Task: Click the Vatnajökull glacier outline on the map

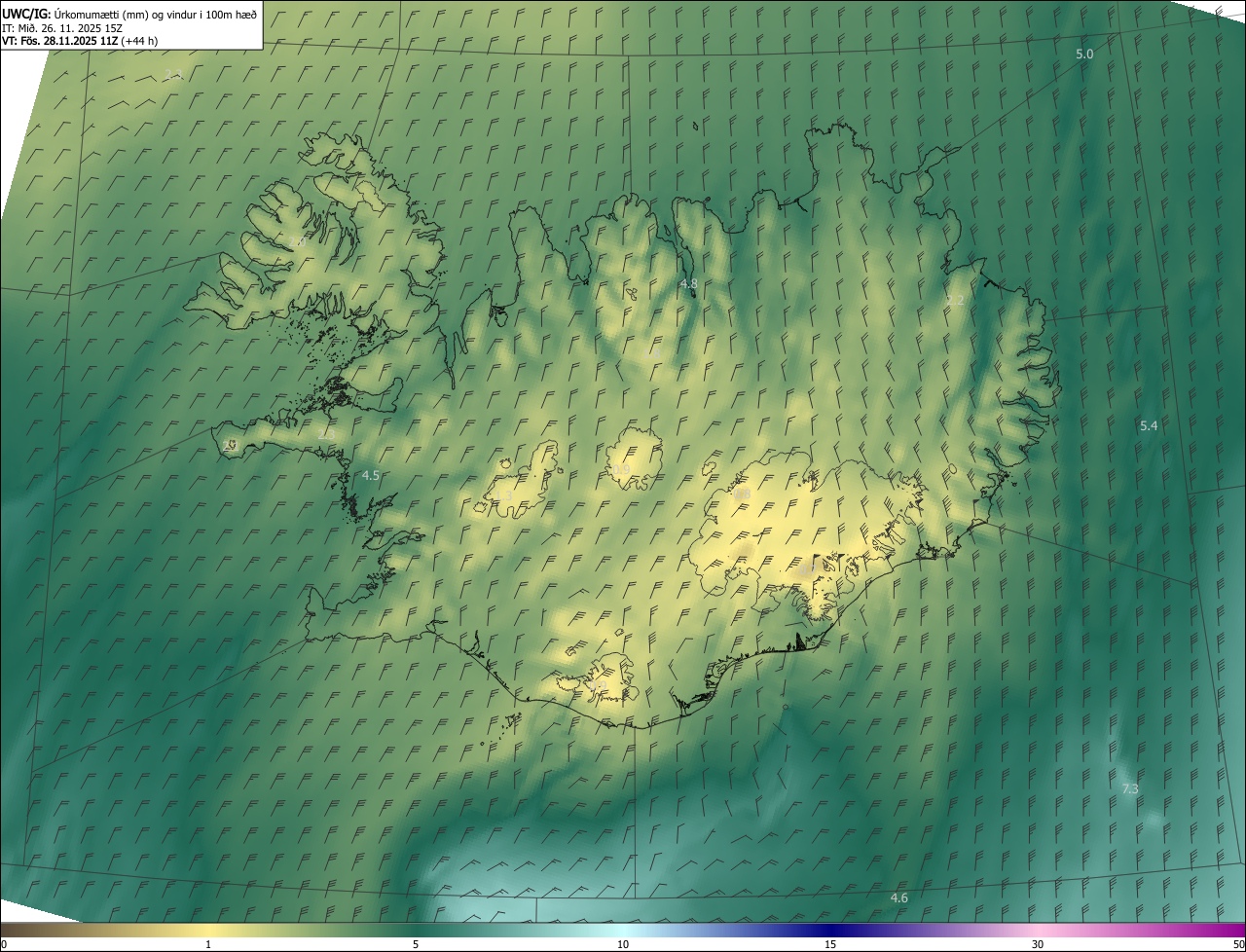Action: pyautogui.click(x=808, y=533)
